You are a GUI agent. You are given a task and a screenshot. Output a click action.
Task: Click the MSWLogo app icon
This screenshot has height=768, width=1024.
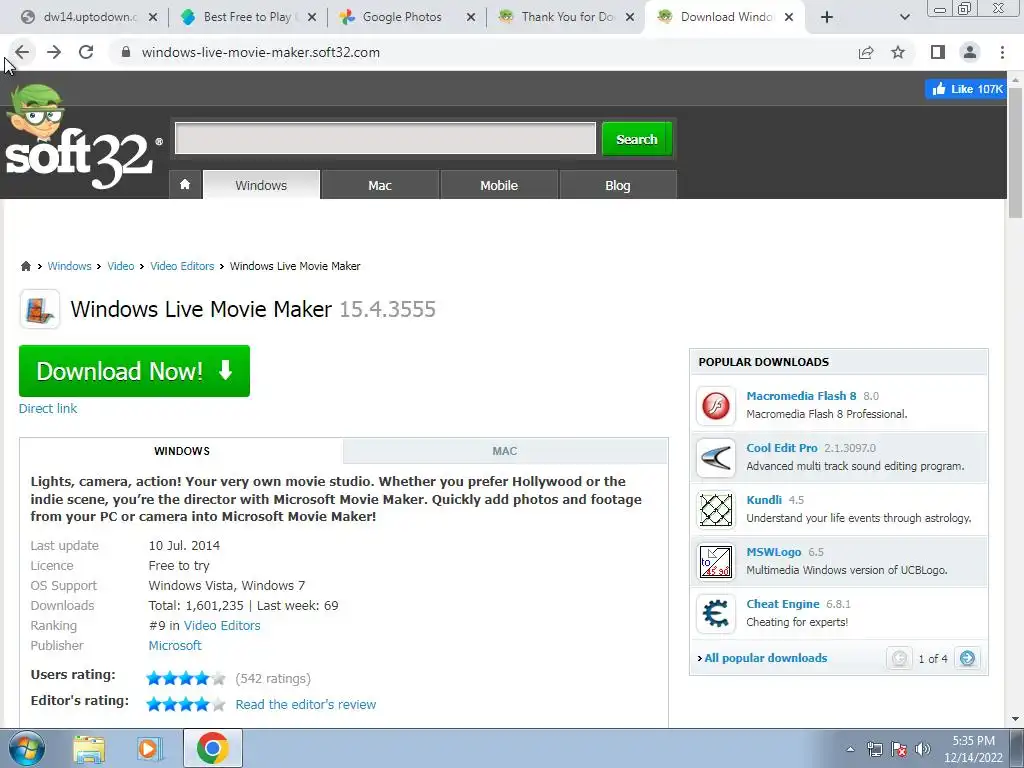716,562
